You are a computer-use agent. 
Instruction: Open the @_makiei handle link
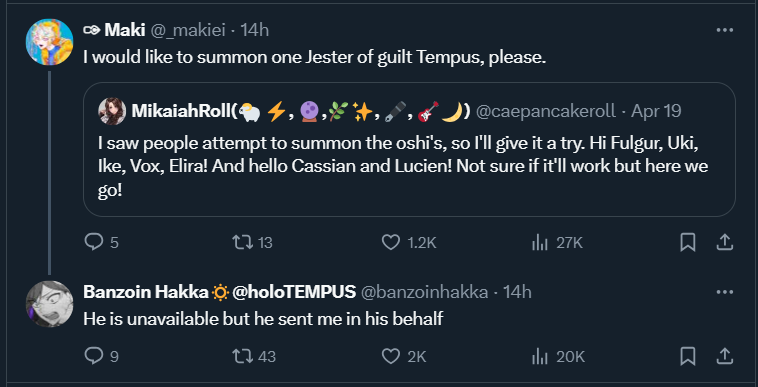point(189,30)
